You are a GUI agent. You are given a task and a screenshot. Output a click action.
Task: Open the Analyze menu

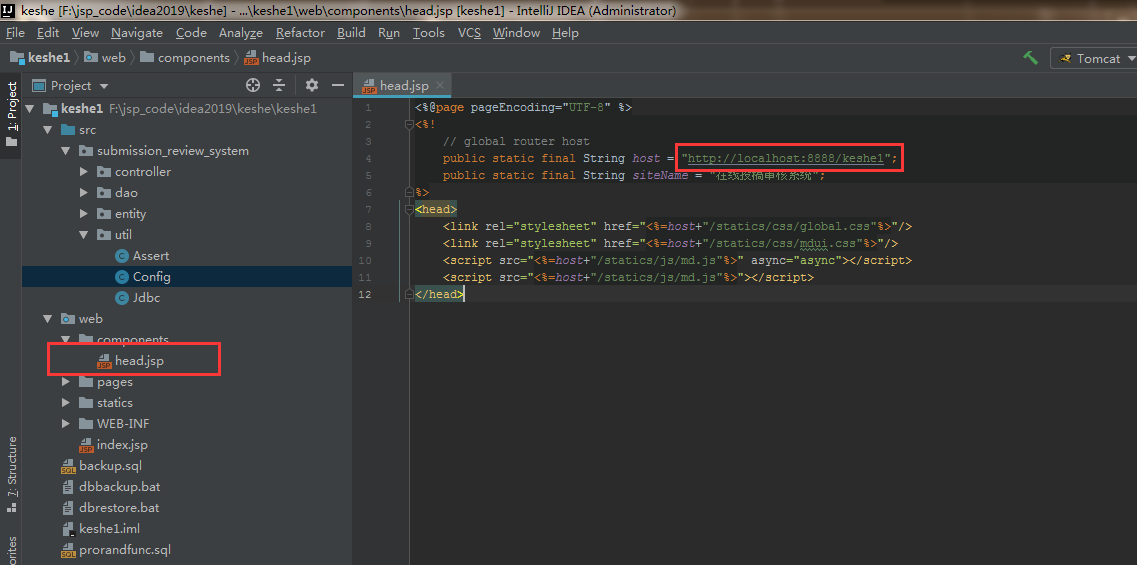[x=241, y=33]
